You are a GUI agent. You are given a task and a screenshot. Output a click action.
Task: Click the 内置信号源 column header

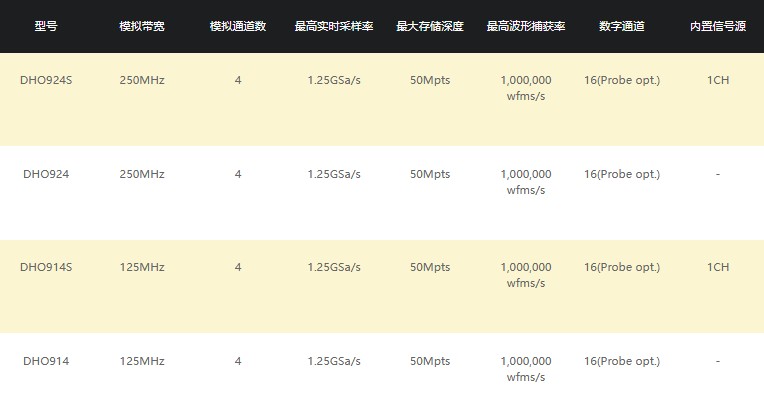click(718, 26)
